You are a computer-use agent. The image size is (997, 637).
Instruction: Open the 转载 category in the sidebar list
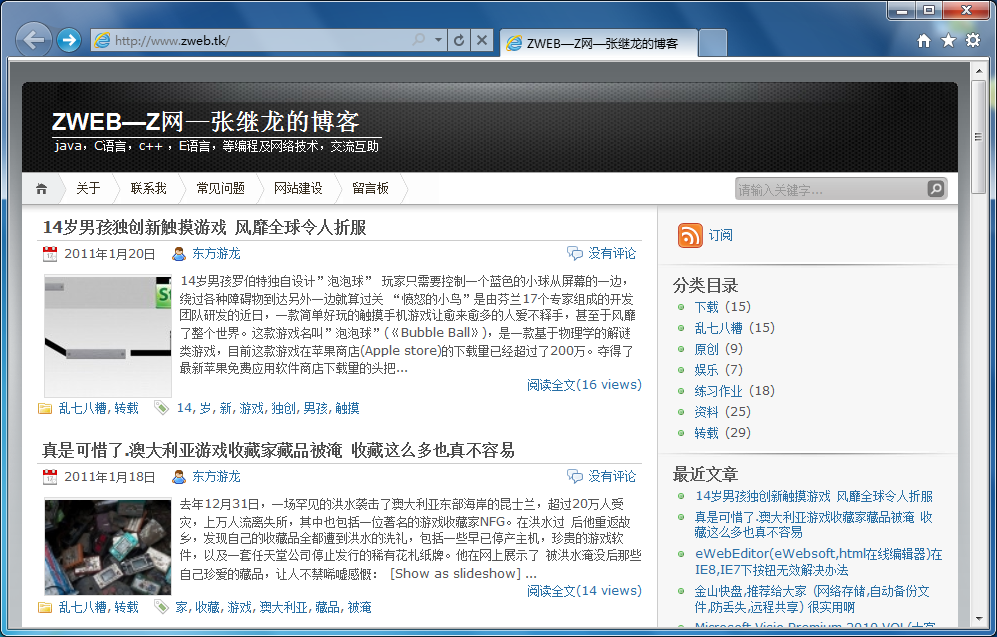click(x=706, y=433)
